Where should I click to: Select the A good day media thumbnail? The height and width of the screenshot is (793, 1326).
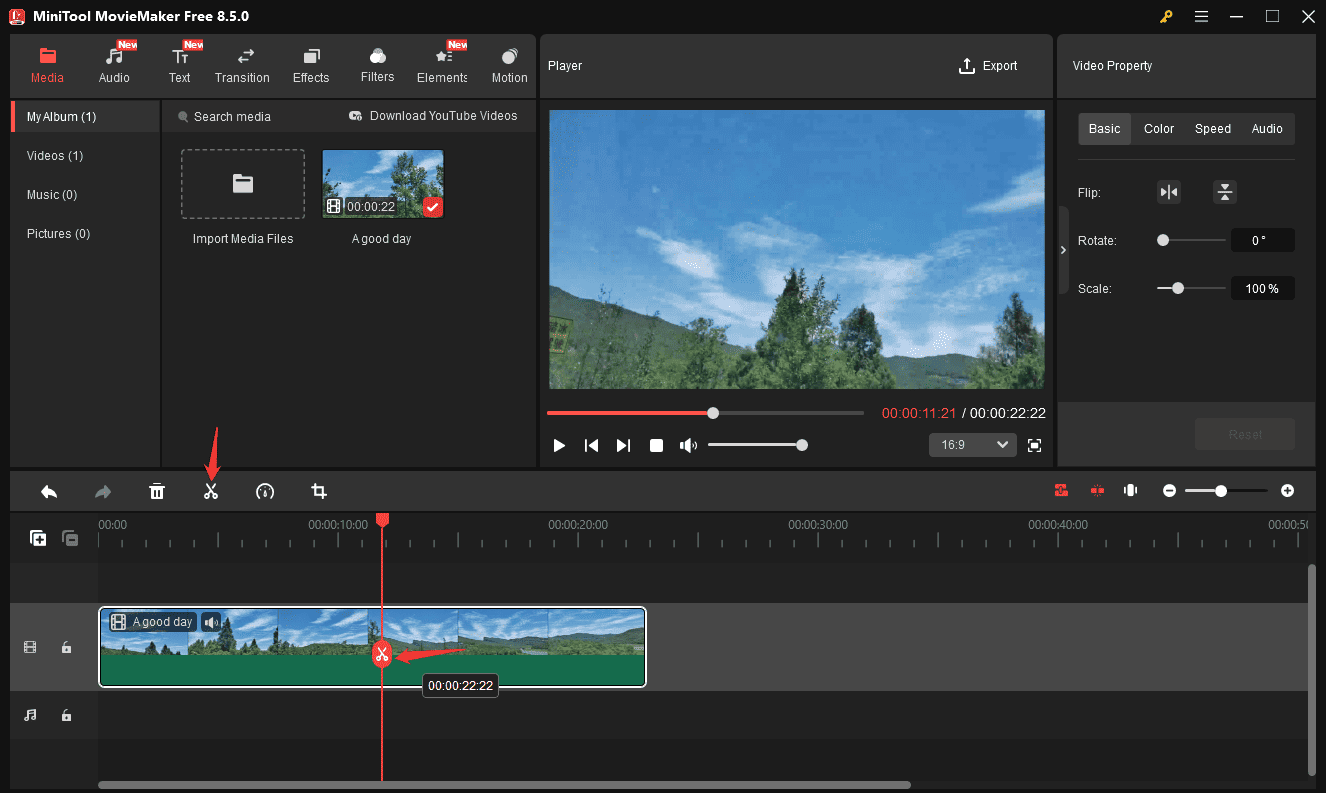[x=383, y=183]
